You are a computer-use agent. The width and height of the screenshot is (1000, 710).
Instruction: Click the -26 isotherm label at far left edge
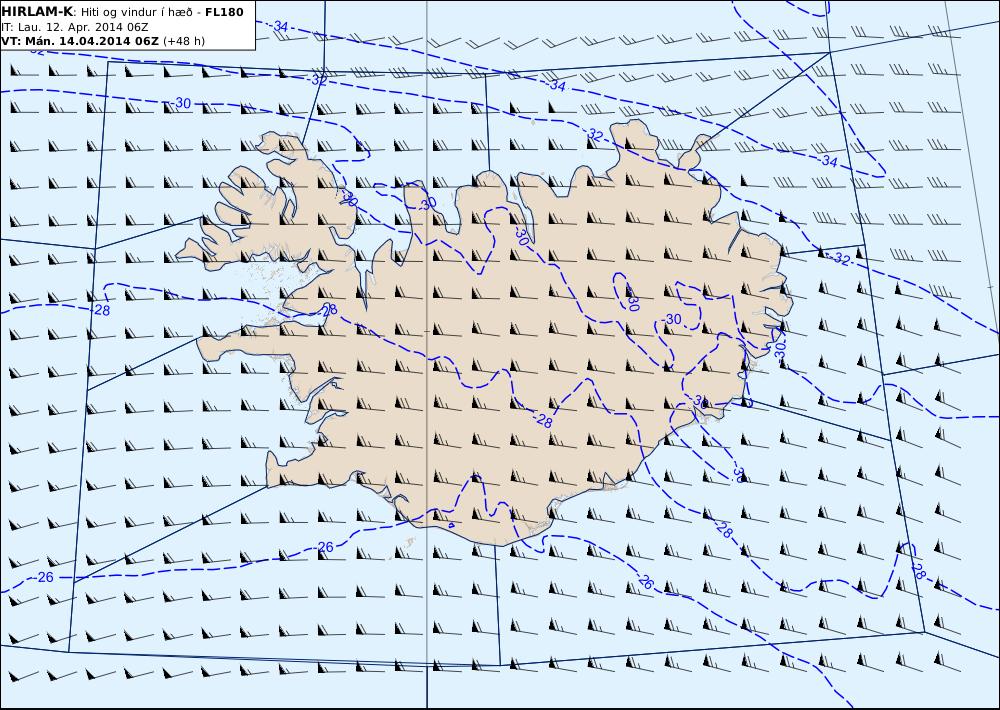[44, 577]
